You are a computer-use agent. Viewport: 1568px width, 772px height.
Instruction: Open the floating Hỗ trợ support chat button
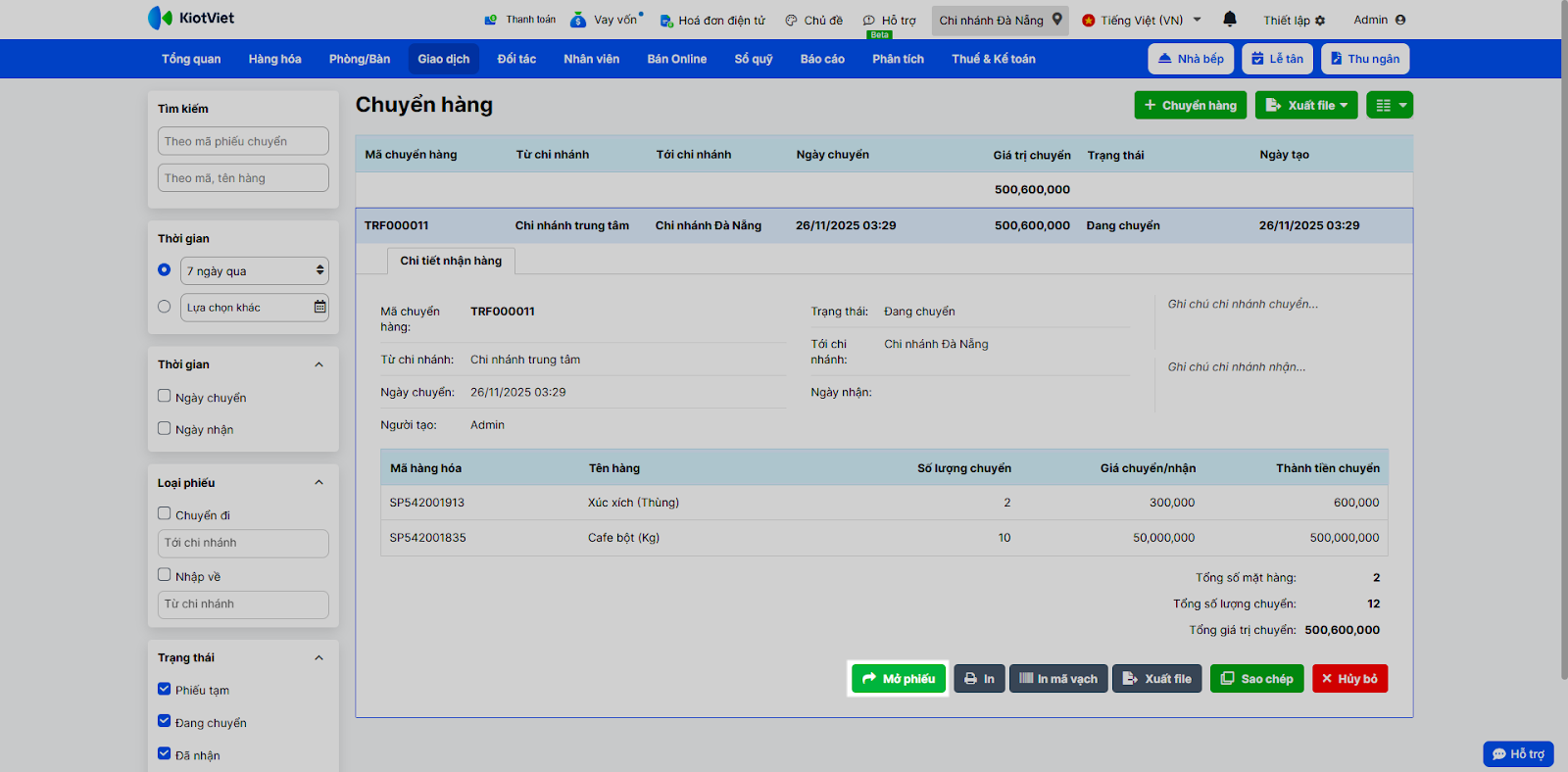[x=1518, y=753]
